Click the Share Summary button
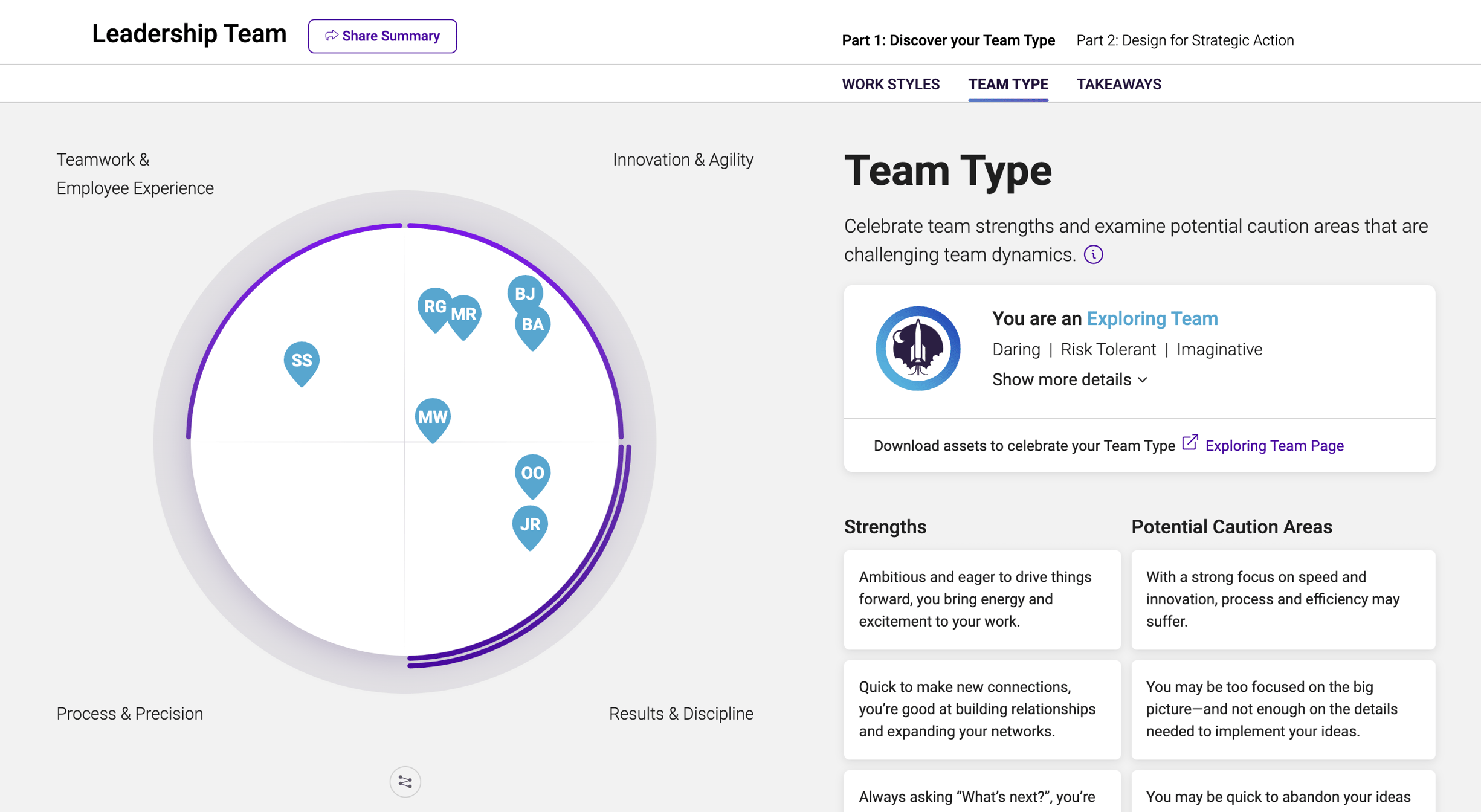This screenshot has height=812, width=1481. pos(382,36)
